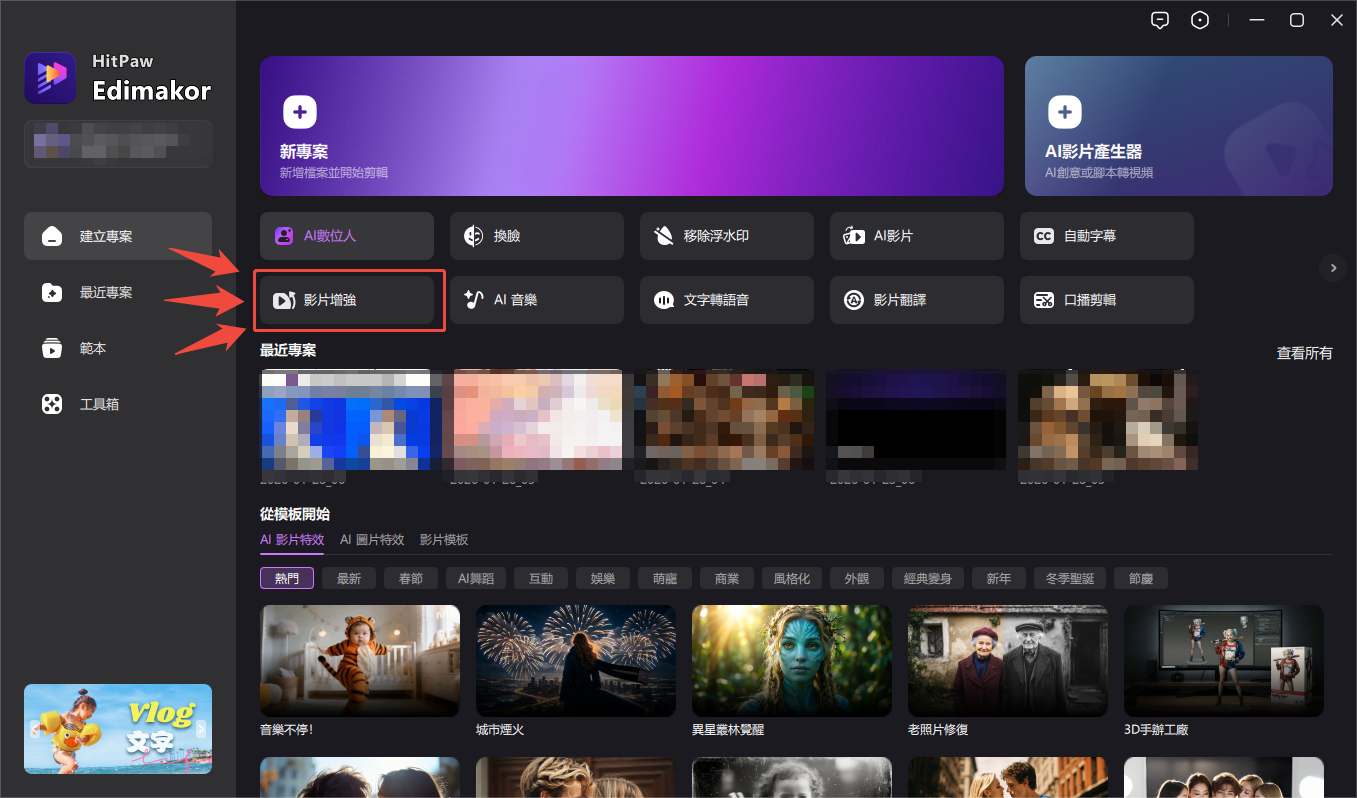Enable the AI舞蹈 category filter
The width and height of the screenshot is (1357, 798).
[476, 578]
